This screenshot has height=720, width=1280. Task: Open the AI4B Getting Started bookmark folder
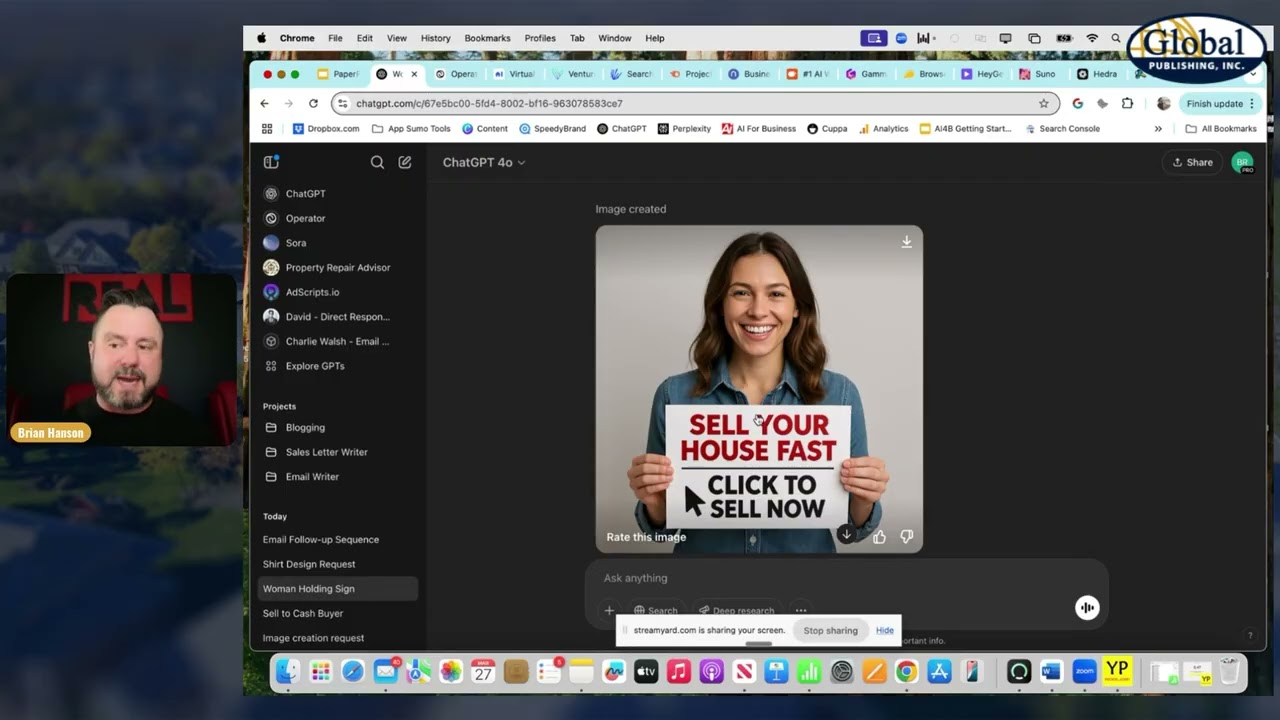[x=966, y=129]
